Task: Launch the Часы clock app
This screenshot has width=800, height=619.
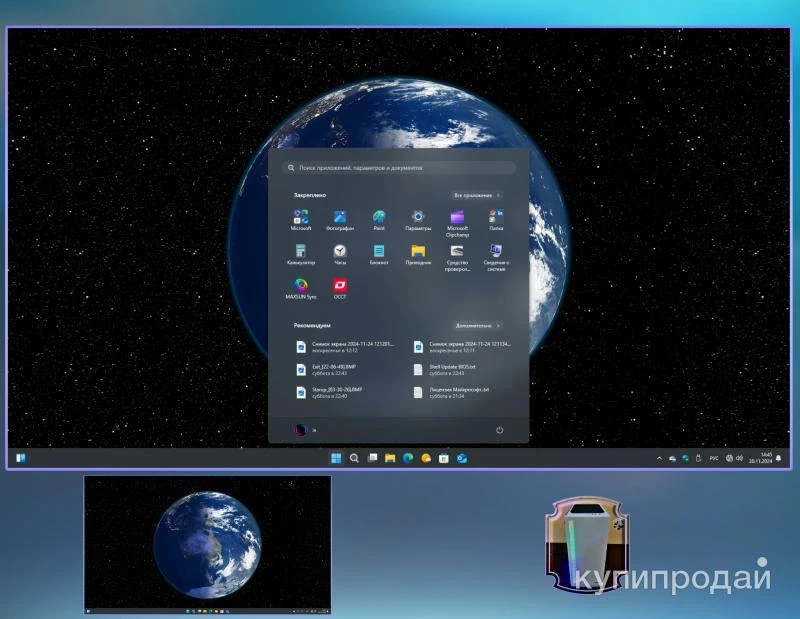Action: (x=340, y=252)
